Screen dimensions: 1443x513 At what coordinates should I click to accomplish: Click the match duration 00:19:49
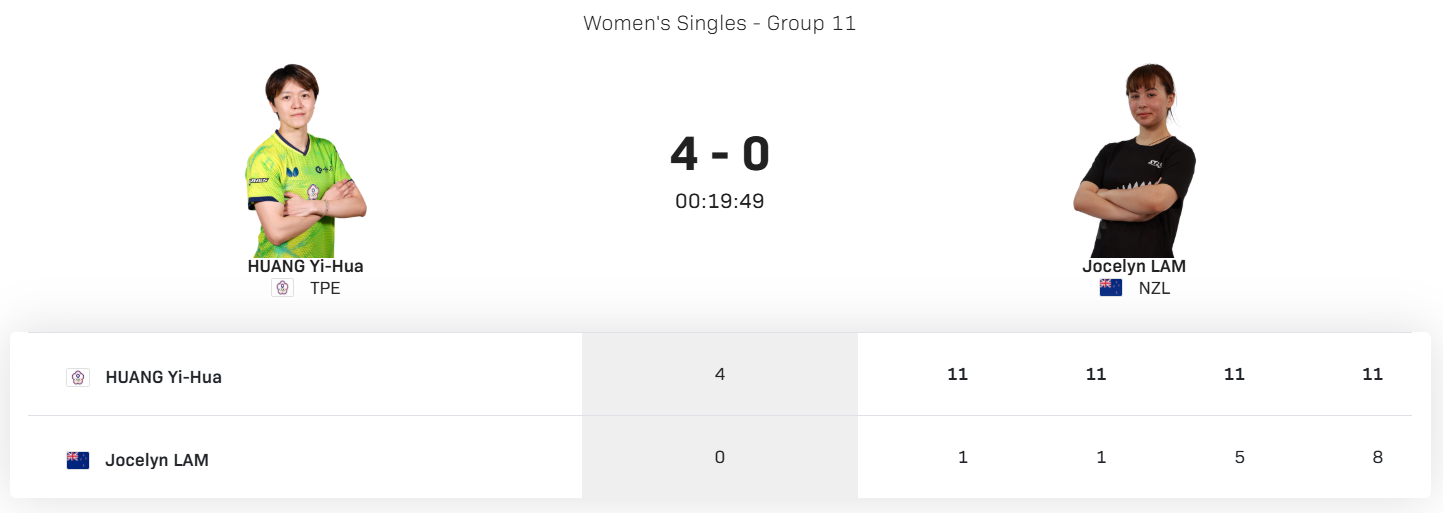(720, 201)
